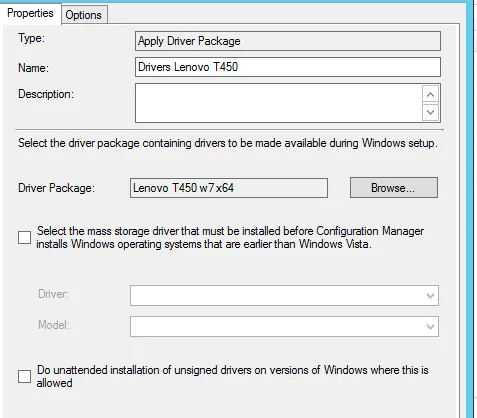The width and height of the screenshot is (477, 418).
Task: Click the mass storage driver checkbox label text
Action: (x=230, y=237)
